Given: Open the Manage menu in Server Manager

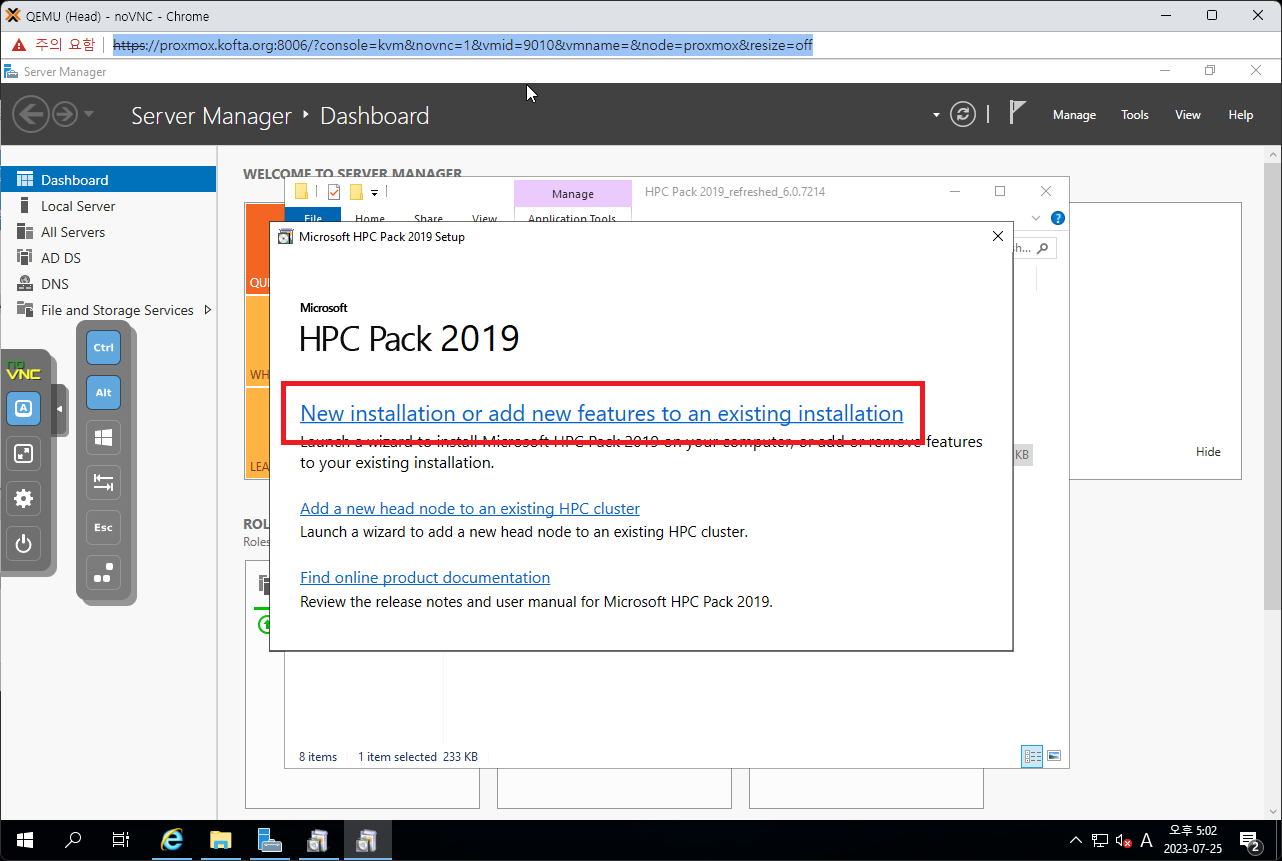Looking at the screenshot, I should pos(1073,114).
